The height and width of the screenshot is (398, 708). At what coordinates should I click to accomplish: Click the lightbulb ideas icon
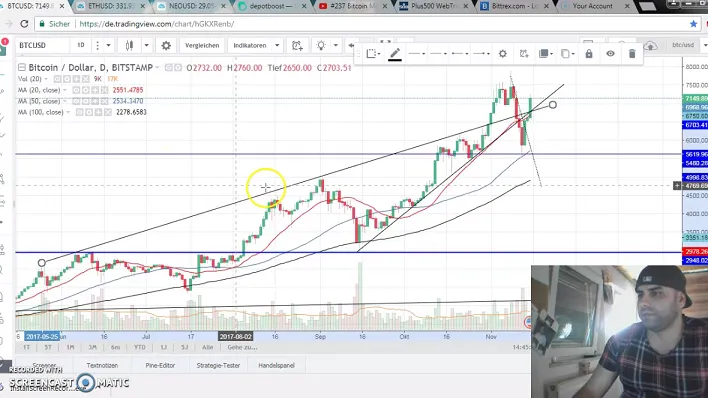(321, 45)
